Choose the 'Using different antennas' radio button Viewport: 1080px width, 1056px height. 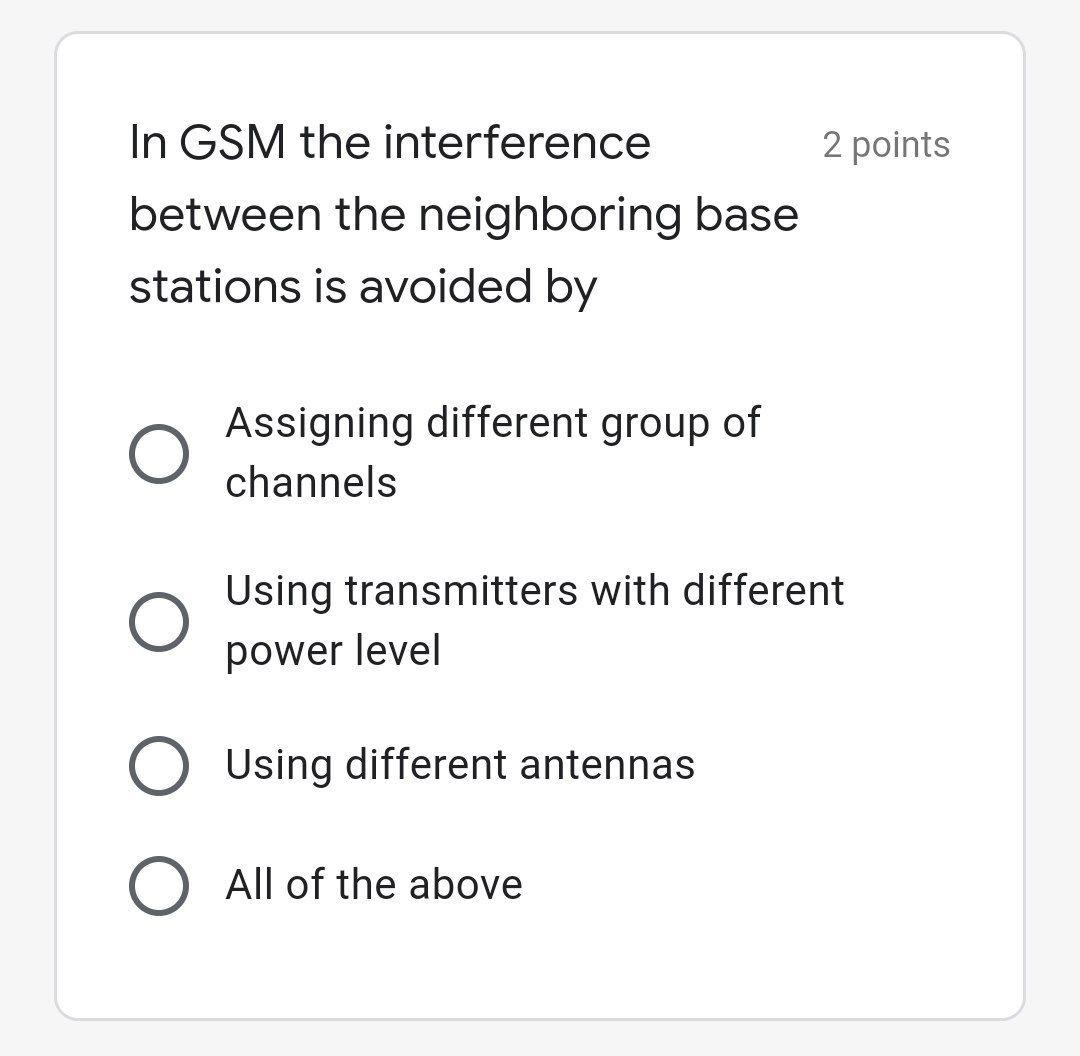tap(158, 765)
